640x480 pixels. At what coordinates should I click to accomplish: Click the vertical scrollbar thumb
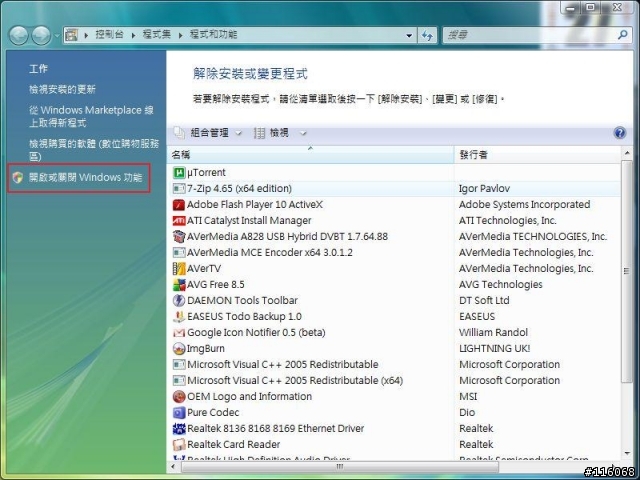[x=627, y=271]
